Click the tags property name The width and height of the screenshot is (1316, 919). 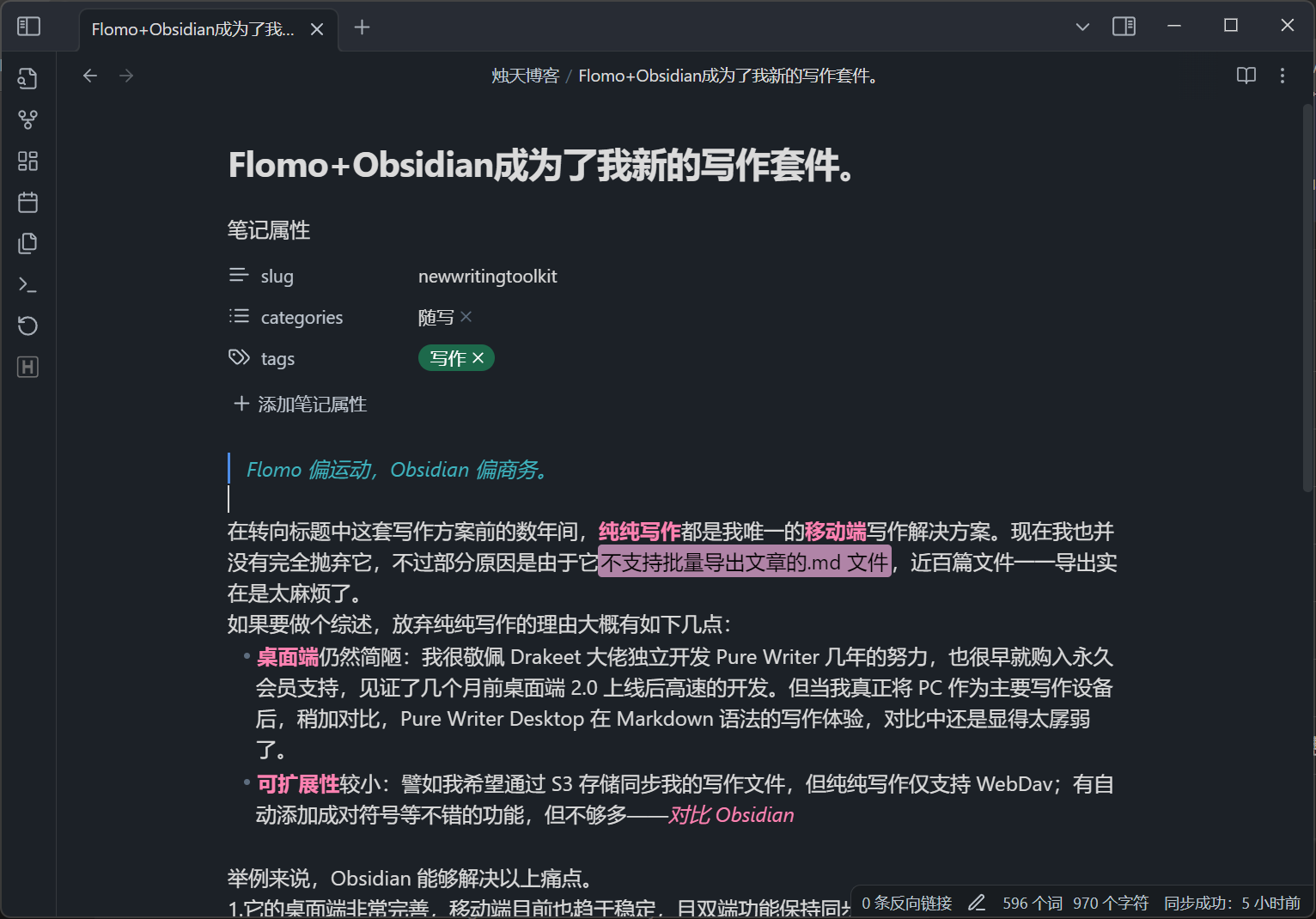[277, 359]
